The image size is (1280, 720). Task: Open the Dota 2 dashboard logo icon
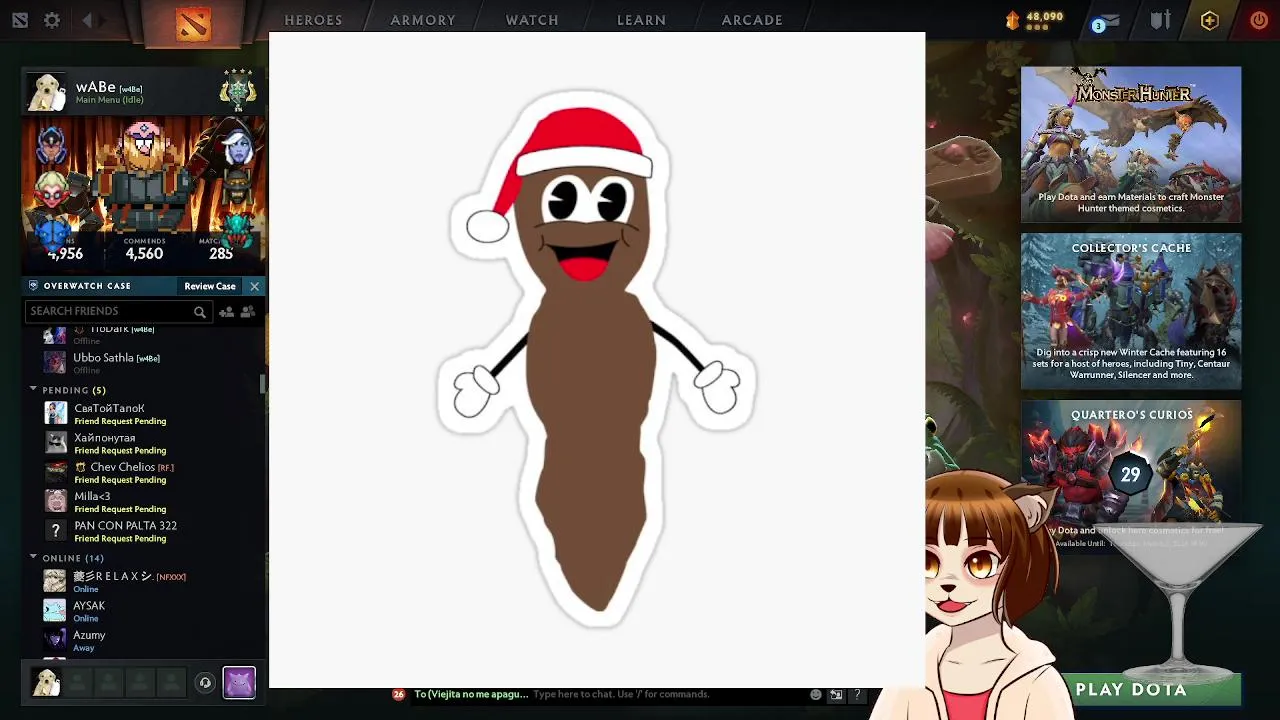(20, 20)
